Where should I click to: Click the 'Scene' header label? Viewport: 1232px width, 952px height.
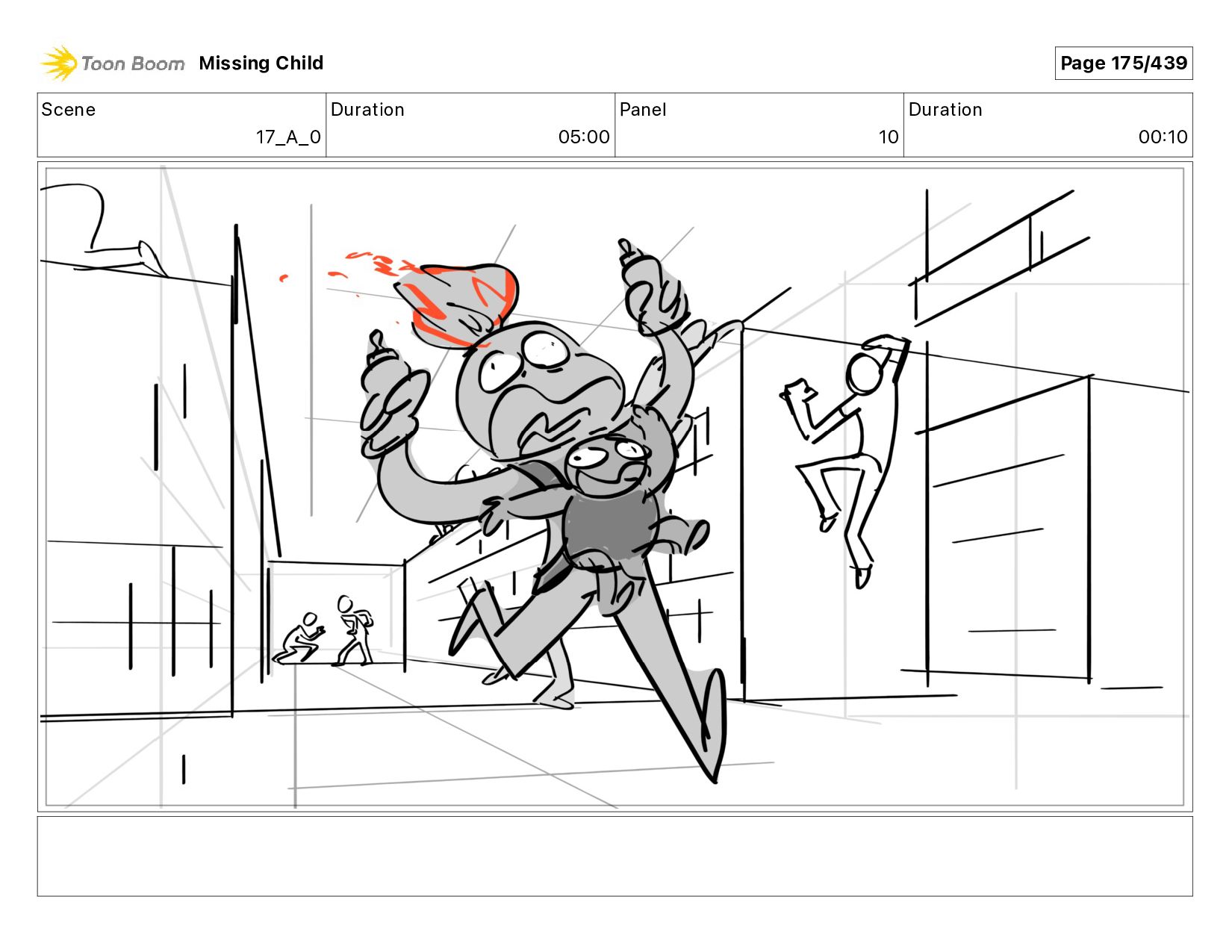69,110
